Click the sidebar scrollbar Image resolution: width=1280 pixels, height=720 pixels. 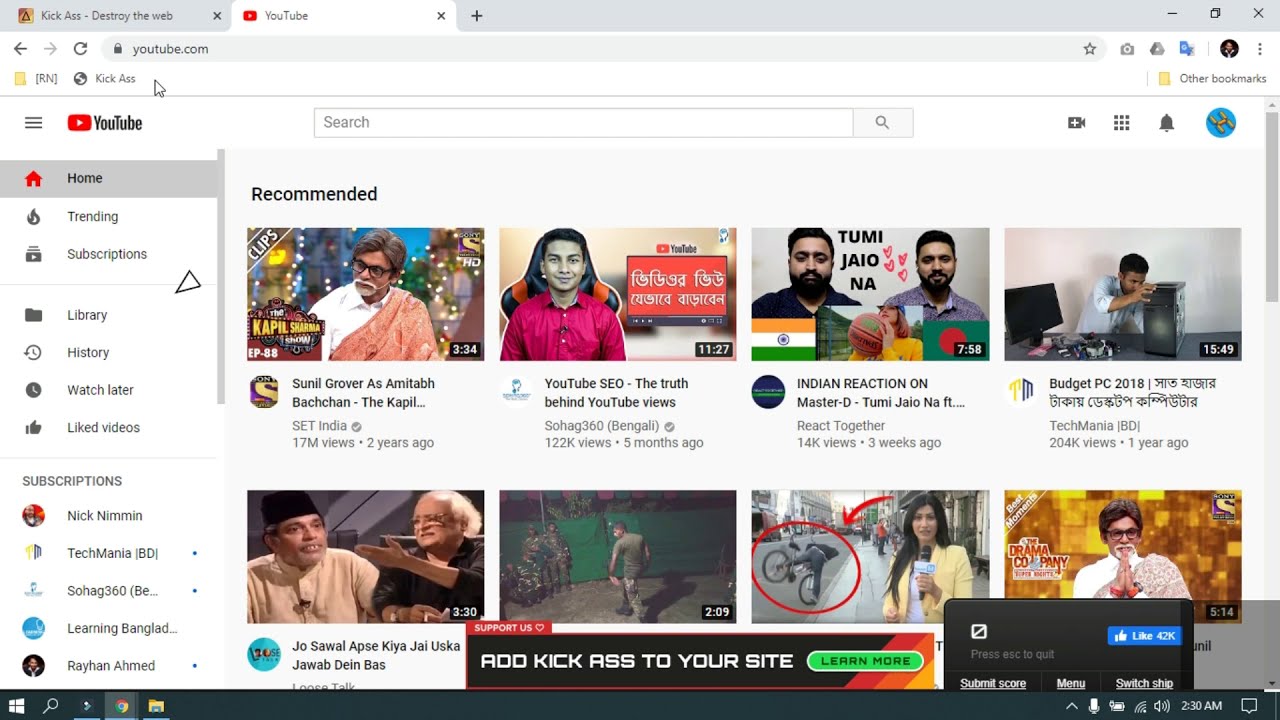221,277
